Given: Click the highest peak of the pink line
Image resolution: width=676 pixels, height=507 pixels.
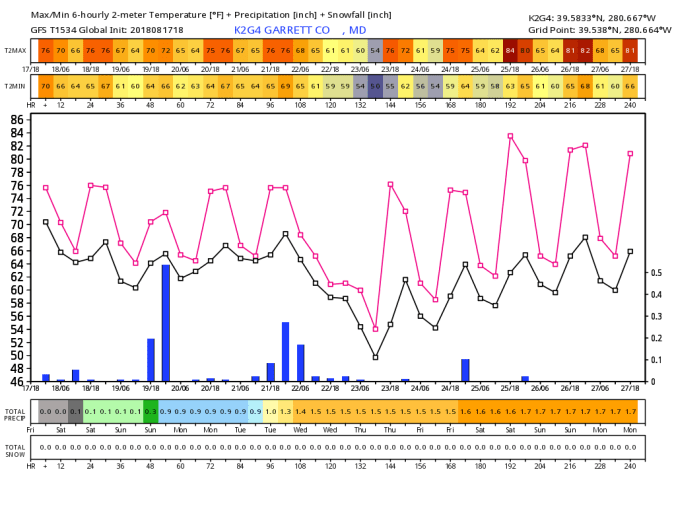Looking at the screenshot, I should [x=510, y=135].
